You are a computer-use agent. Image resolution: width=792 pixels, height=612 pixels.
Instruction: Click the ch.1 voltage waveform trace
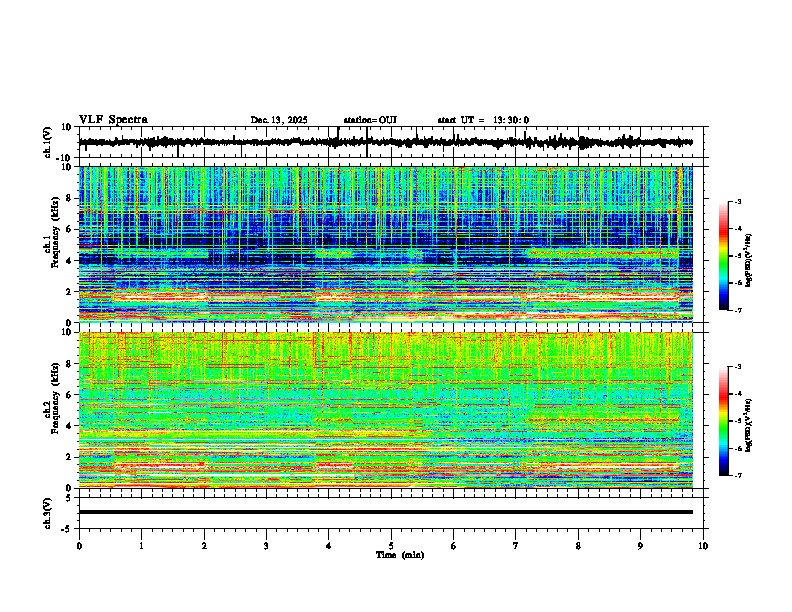pyautogui.click(x=385, y=142)
